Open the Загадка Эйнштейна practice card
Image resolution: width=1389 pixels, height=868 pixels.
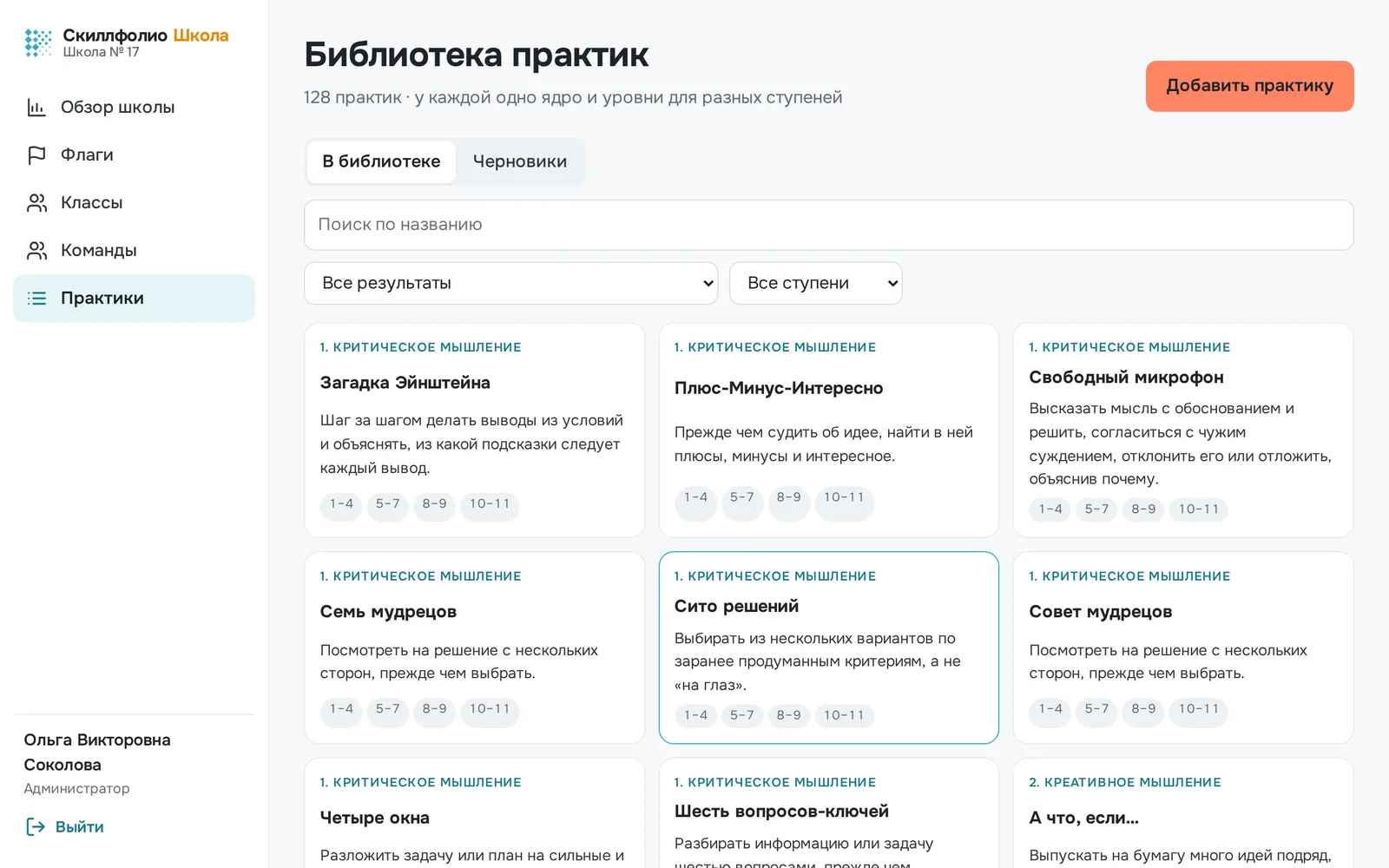(x=474, y=430)
